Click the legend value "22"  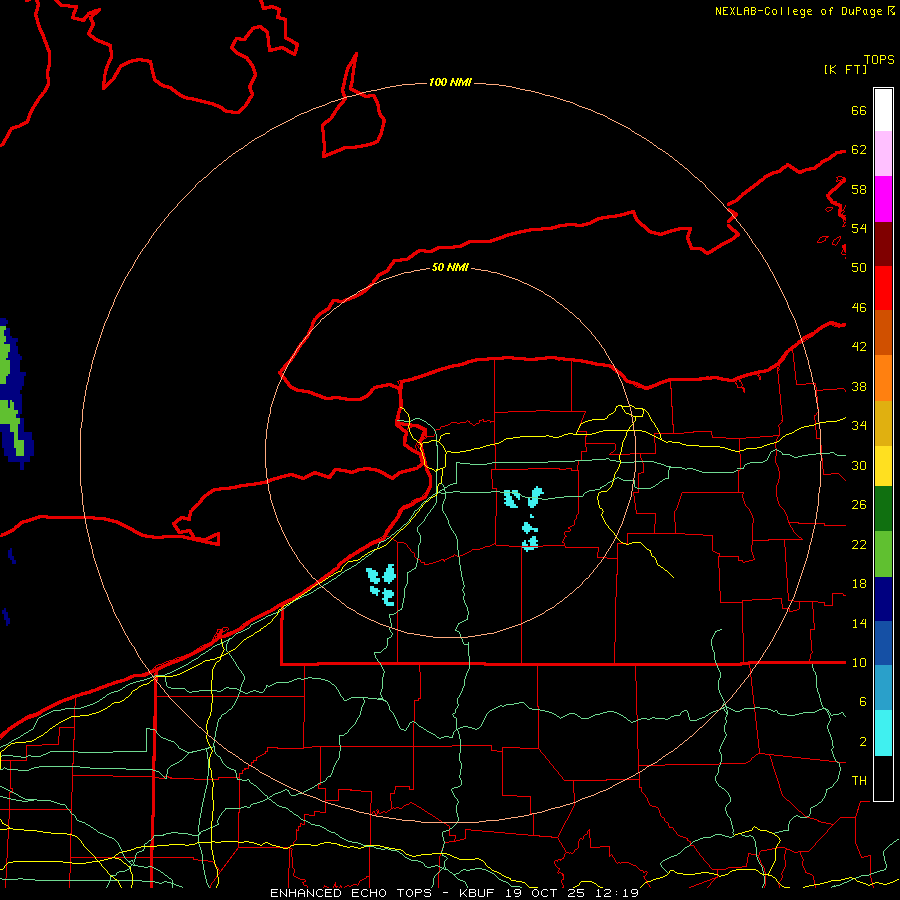[859, 545]
